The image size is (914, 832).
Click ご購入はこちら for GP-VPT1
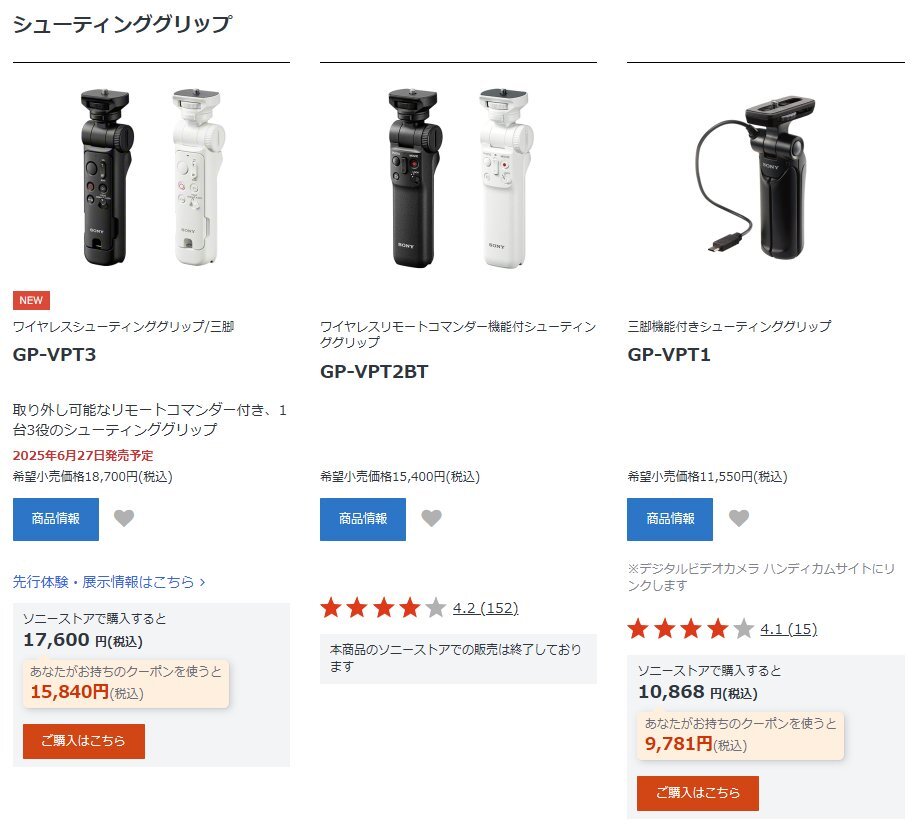(698, 793)
